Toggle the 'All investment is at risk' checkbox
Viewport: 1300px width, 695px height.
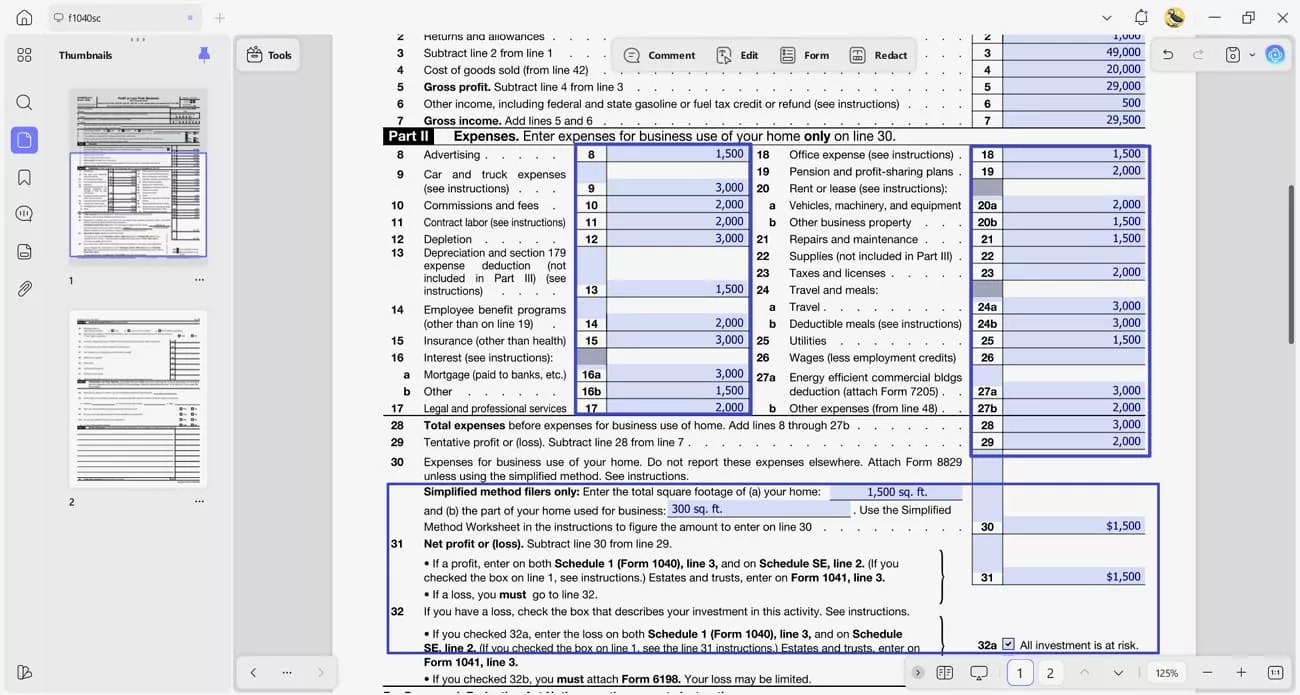(x=1010, y=645)
